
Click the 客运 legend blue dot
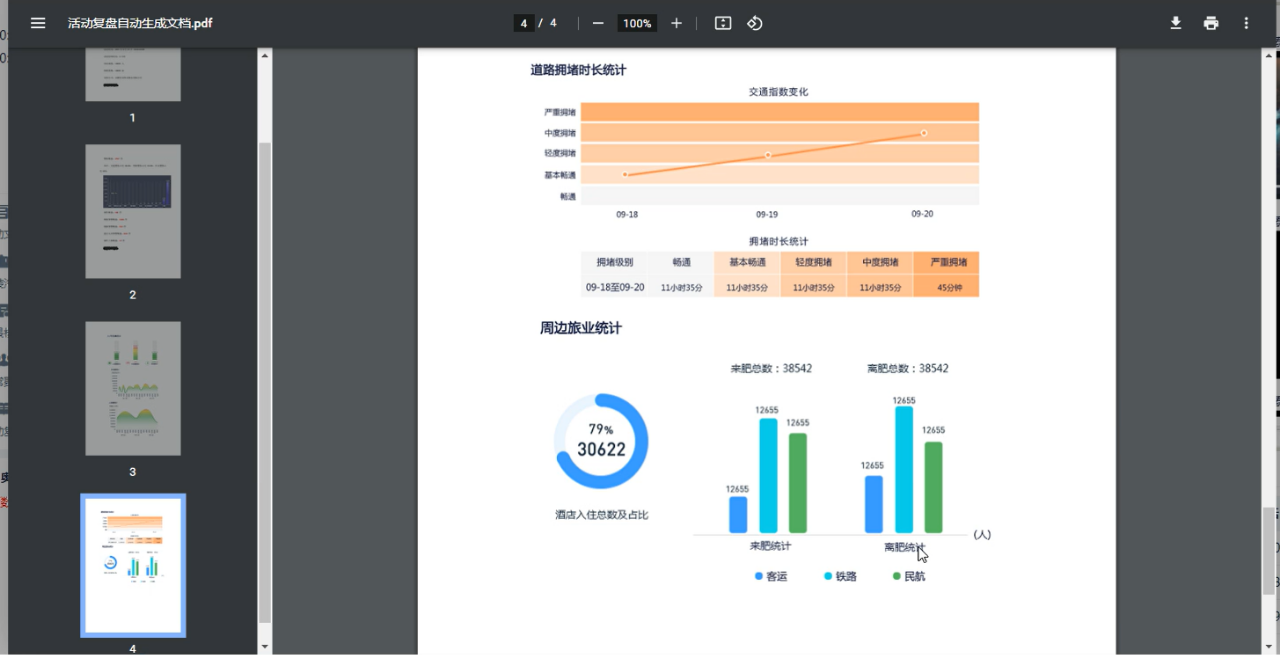click(x=759, y=576)
